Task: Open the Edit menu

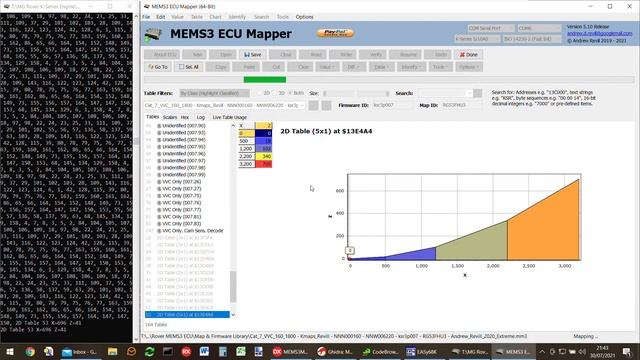Action: click(x=160, y=17)
